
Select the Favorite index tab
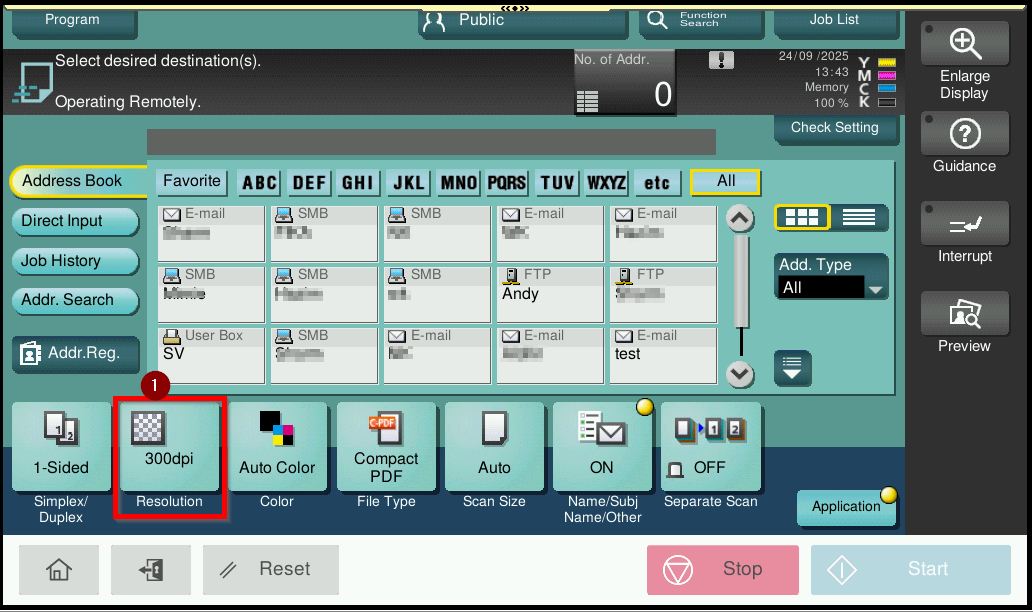click(x=192, y=182)
